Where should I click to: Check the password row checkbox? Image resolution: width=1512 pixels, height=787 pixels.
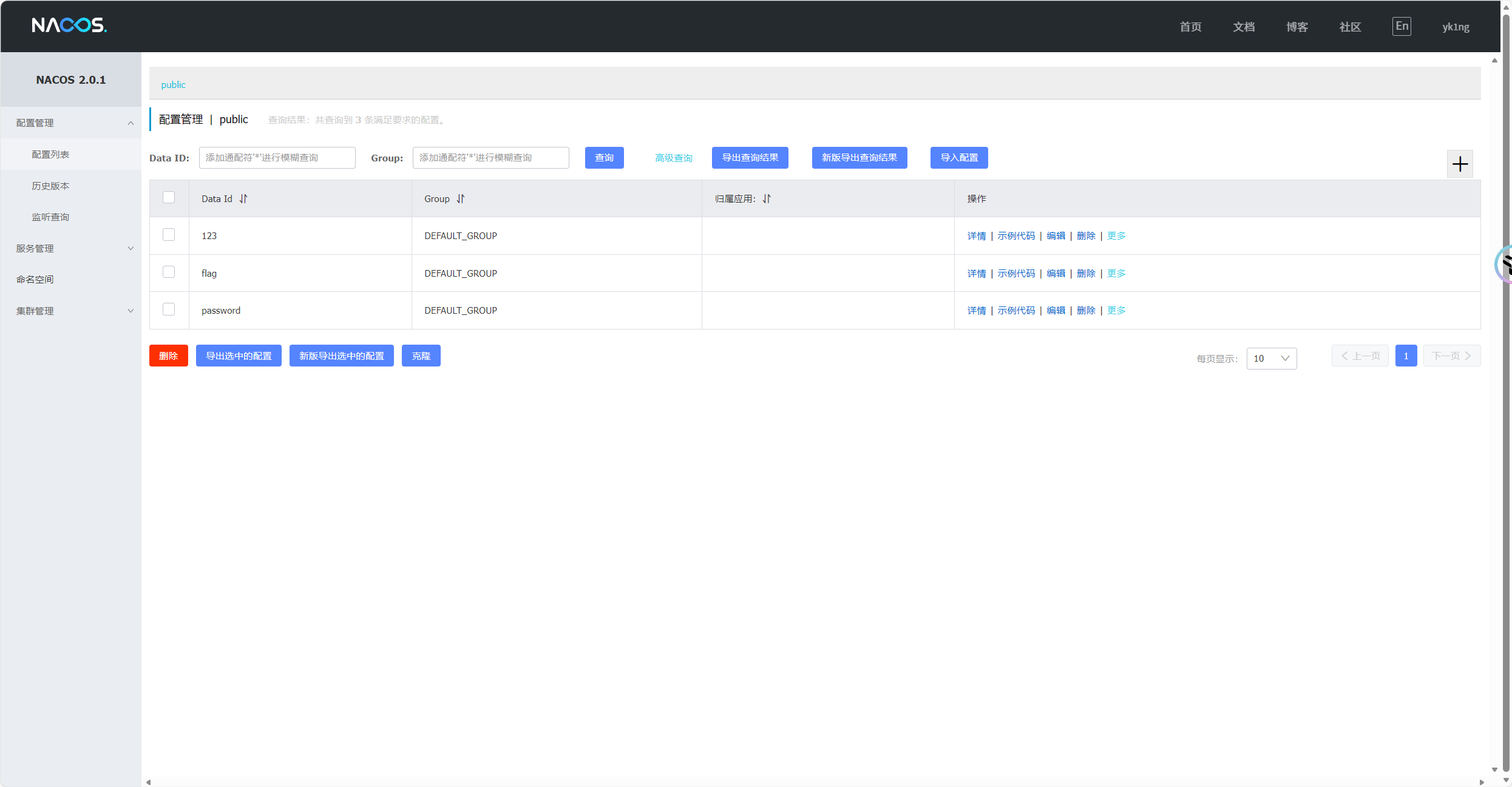(x=169, y=309)
